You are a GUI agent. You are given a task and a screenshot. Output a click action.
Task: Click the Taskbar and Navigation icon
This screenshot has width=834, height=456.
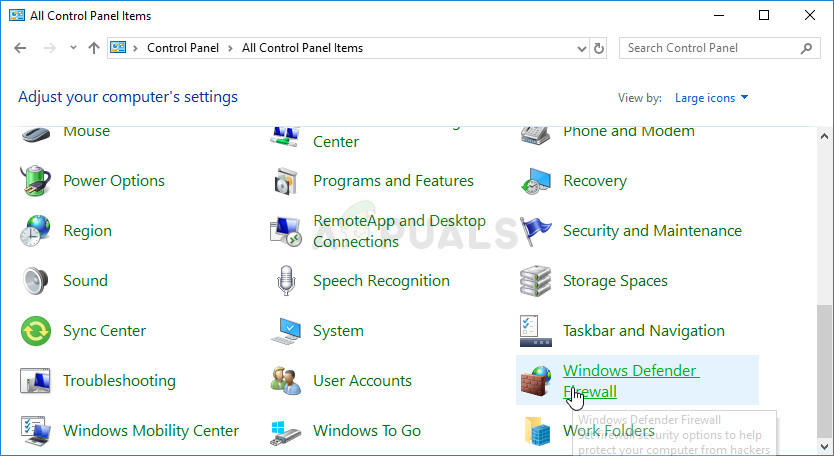(536, 331)
